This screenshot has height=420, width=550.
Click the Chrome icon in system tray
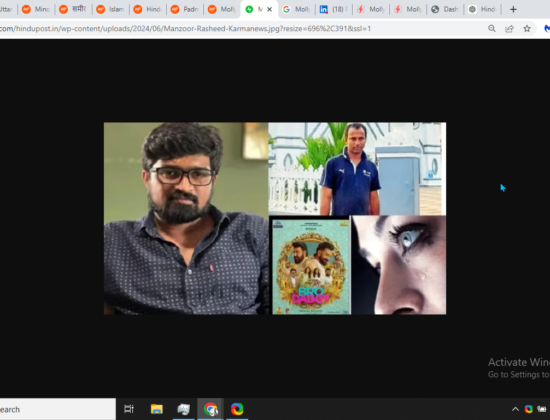click(529, 409)
